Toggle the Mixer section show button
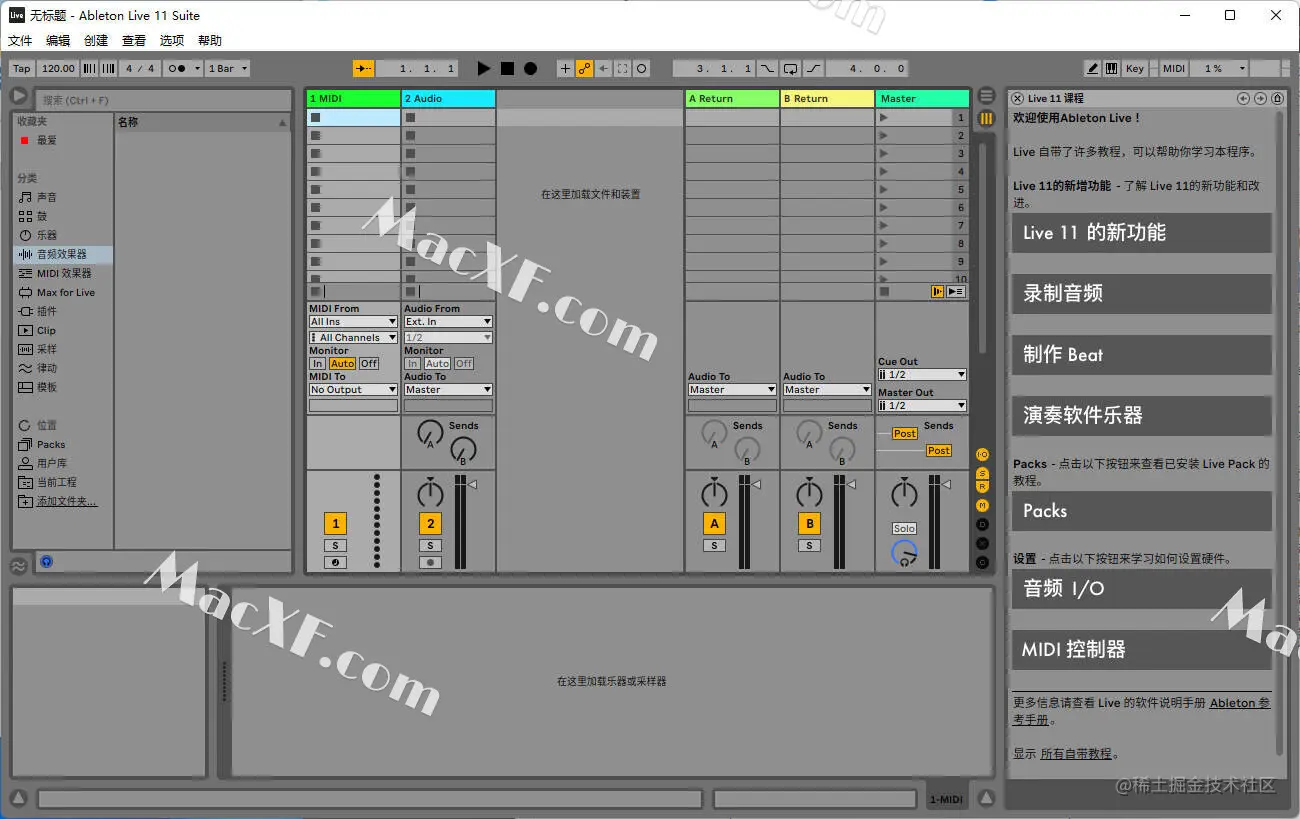The image size is (1300, 819). (982, 506)
